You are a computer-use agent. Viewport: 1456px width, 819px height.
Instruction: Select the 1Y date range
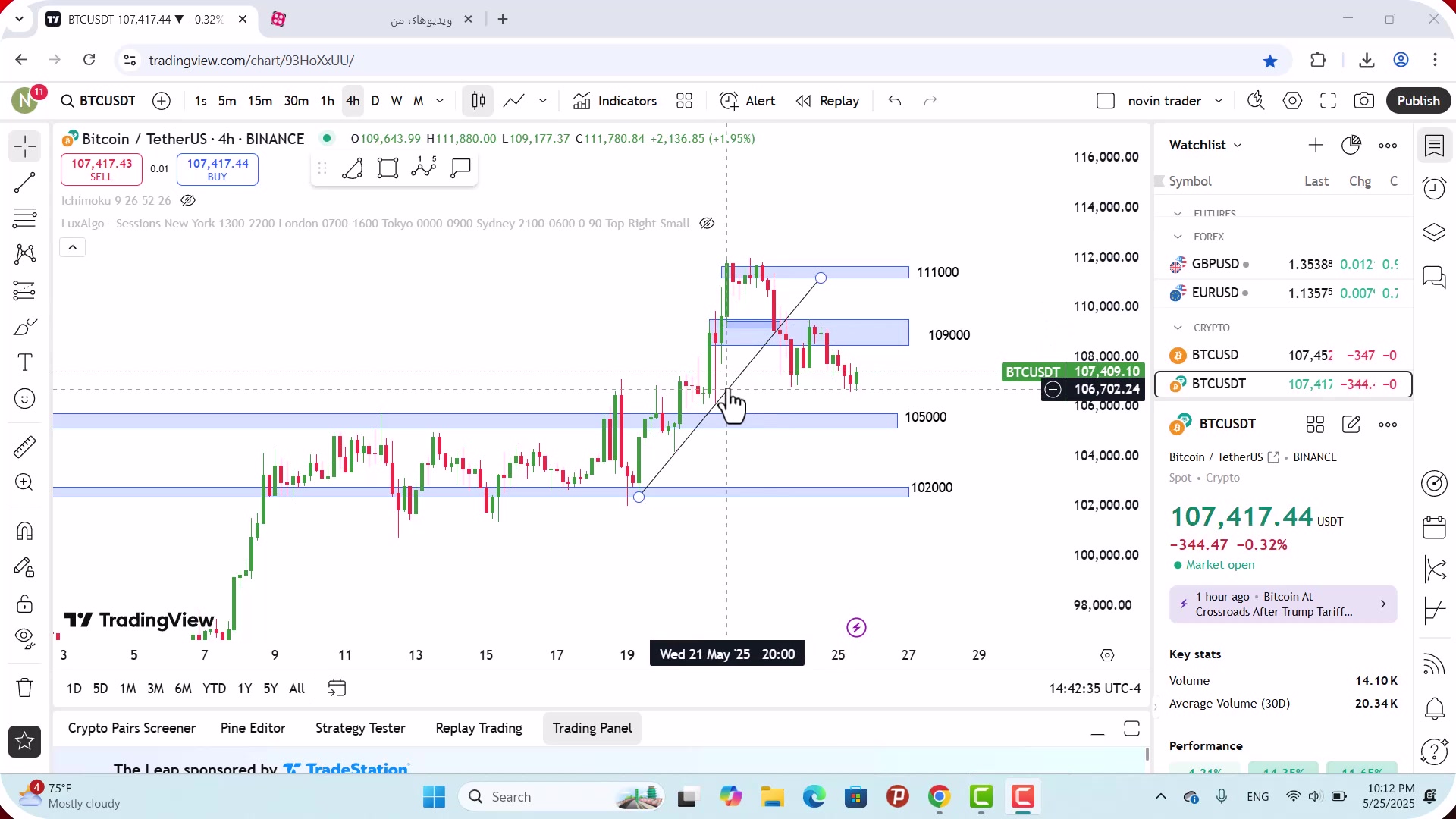coord(244,689)
